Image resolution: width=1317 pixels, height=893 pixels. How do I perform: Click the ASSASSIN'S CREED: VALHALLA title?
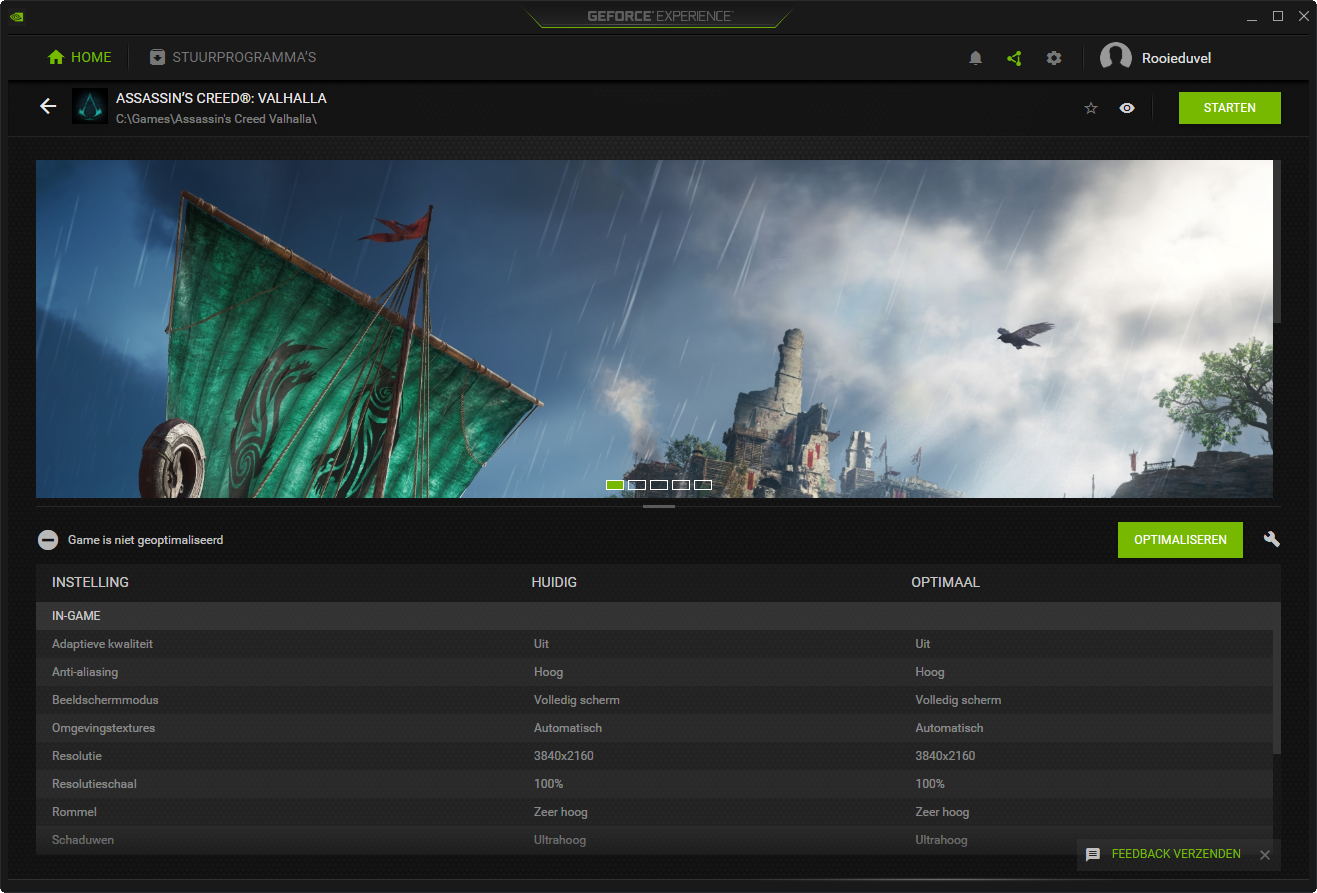[x=221, y=98]
